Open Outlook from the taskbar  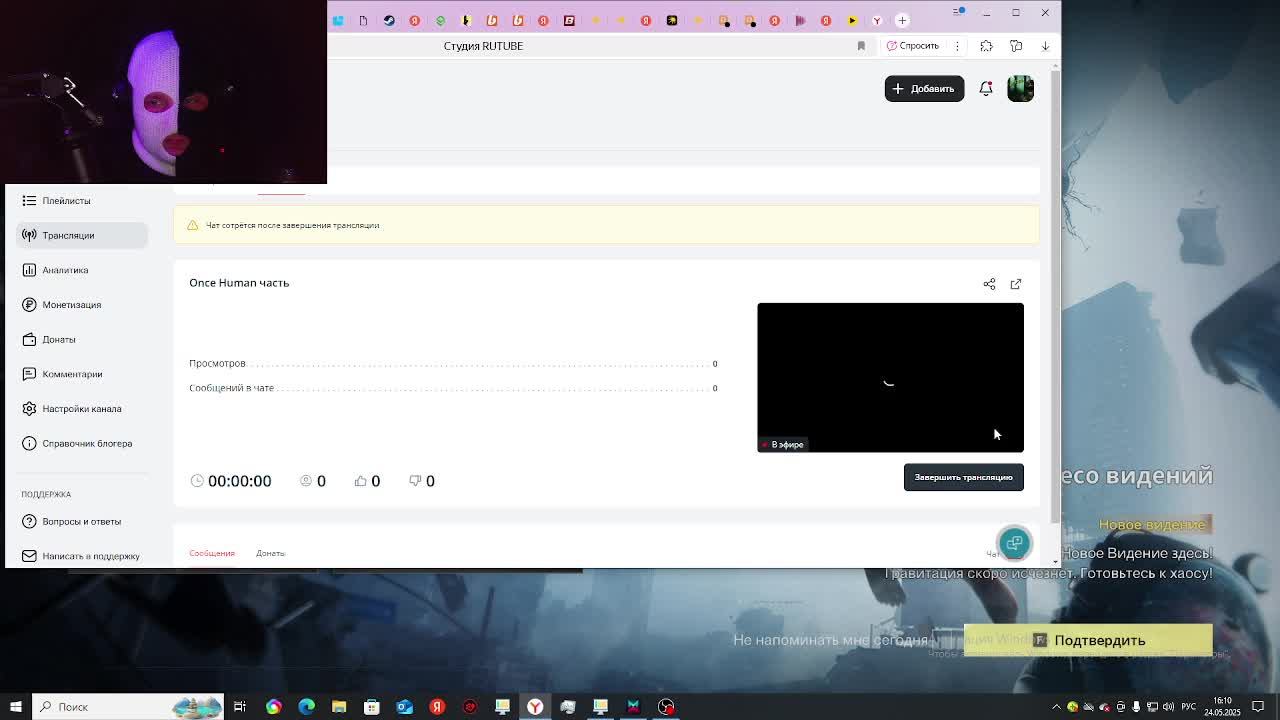pos(404,707)
